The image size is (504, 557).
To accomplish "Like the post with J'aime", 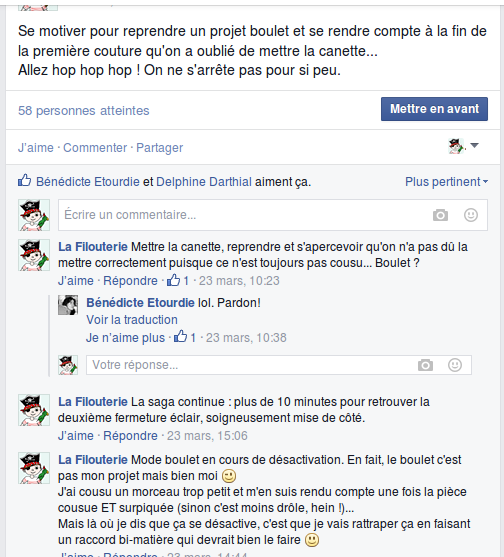I will tap(36, 147).
